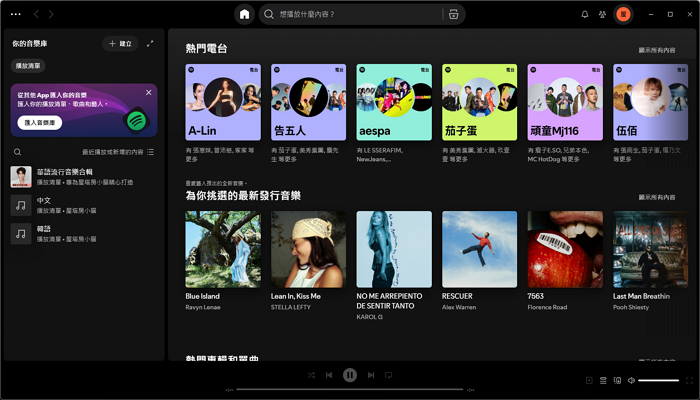Click the 建立 create button
The image size is (700, 400).
click(x=121, y=44)
